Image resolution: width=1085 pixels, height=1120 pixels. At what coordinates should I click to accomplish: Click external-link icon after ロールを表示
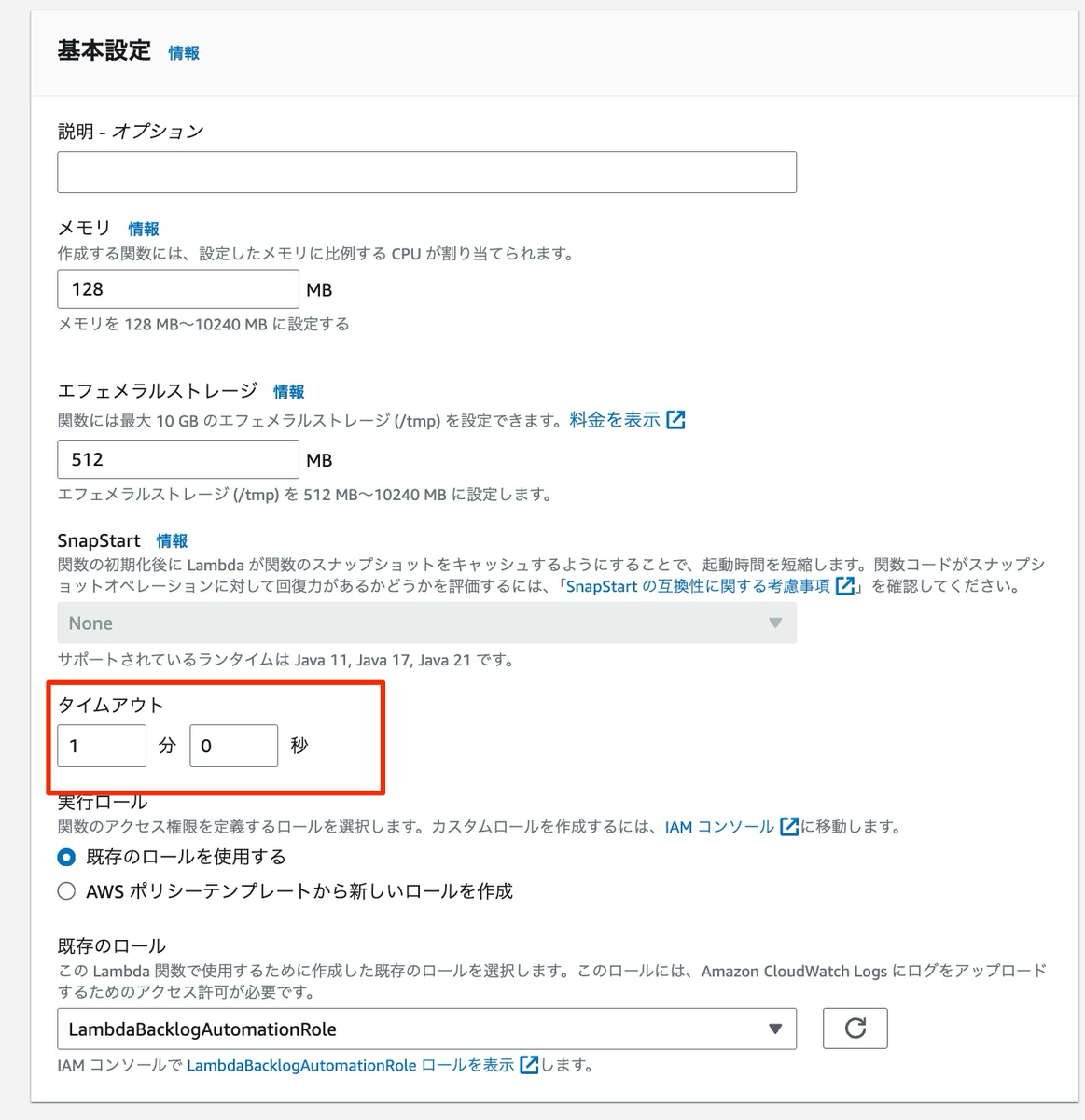529,1065
